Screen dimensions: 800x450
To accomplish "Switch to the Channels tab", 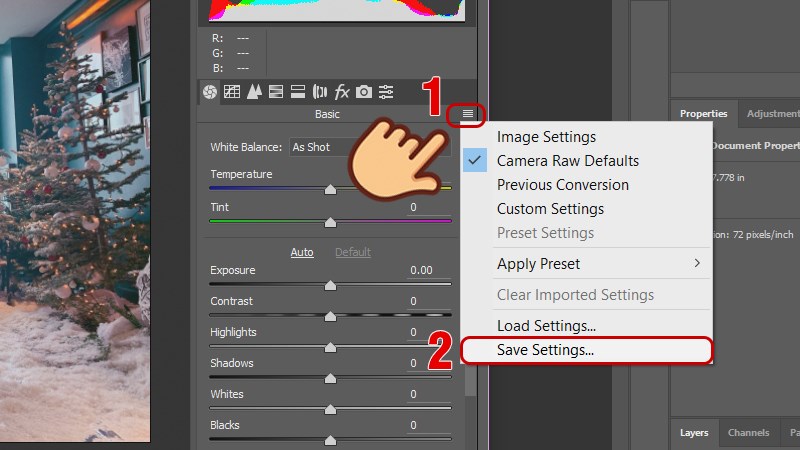I will [x=748, y=433].
